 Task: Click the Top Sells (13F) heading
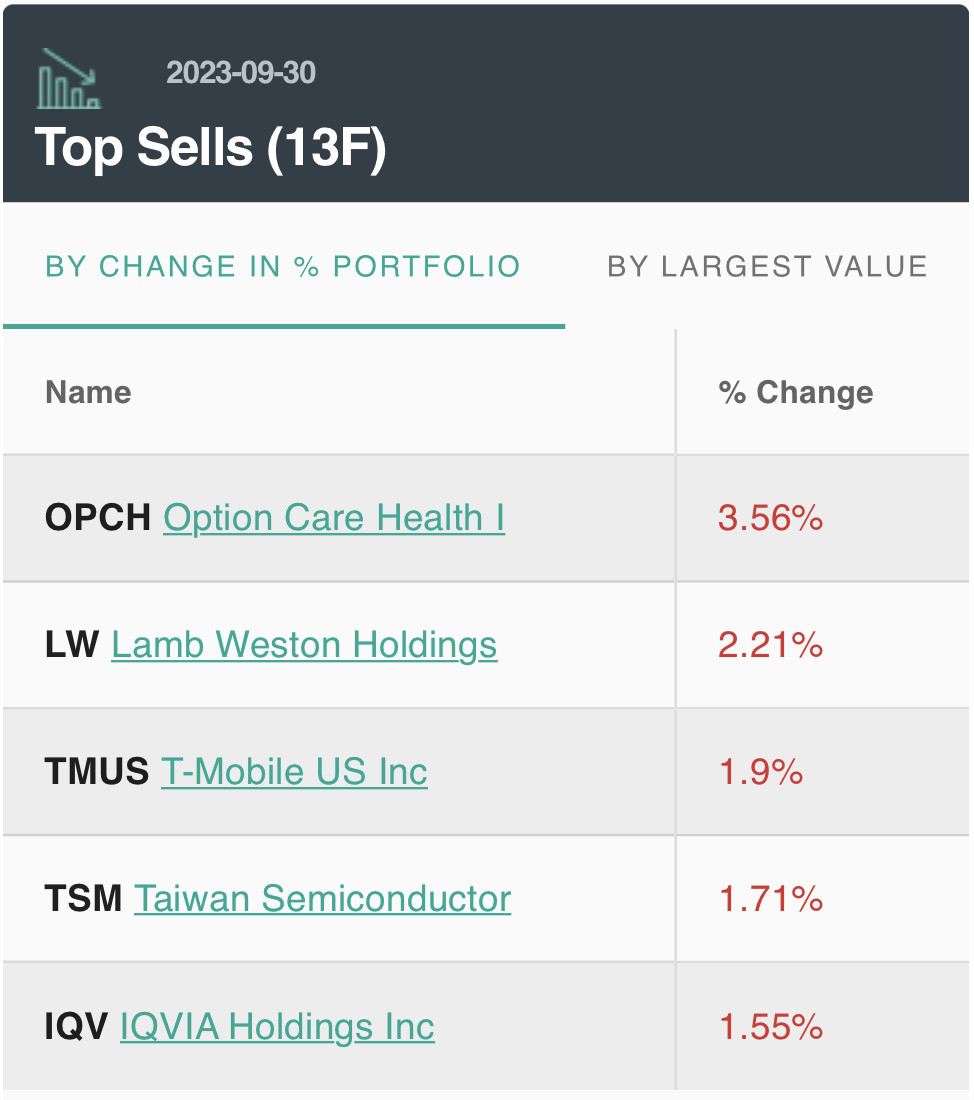(x=211, y=148)
